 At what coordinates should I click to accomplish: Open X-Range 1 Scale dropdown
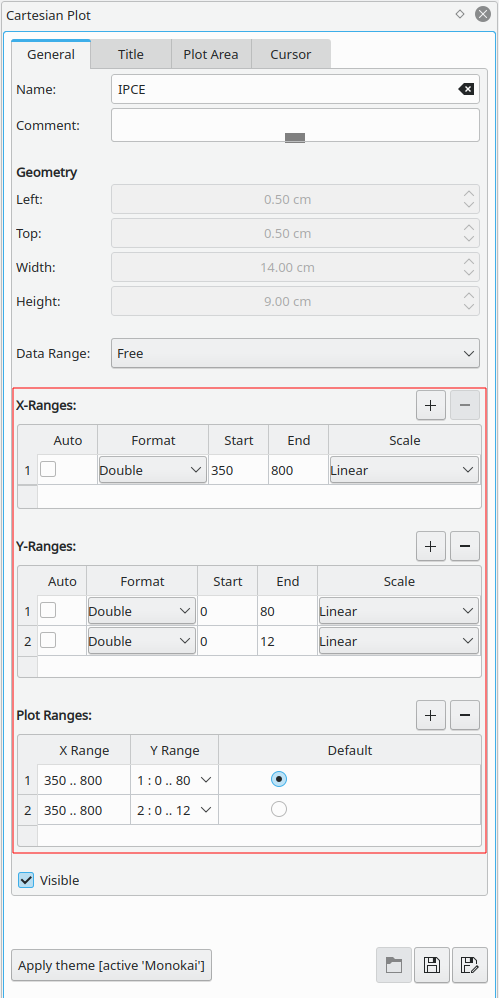click(x=404, y=470)
